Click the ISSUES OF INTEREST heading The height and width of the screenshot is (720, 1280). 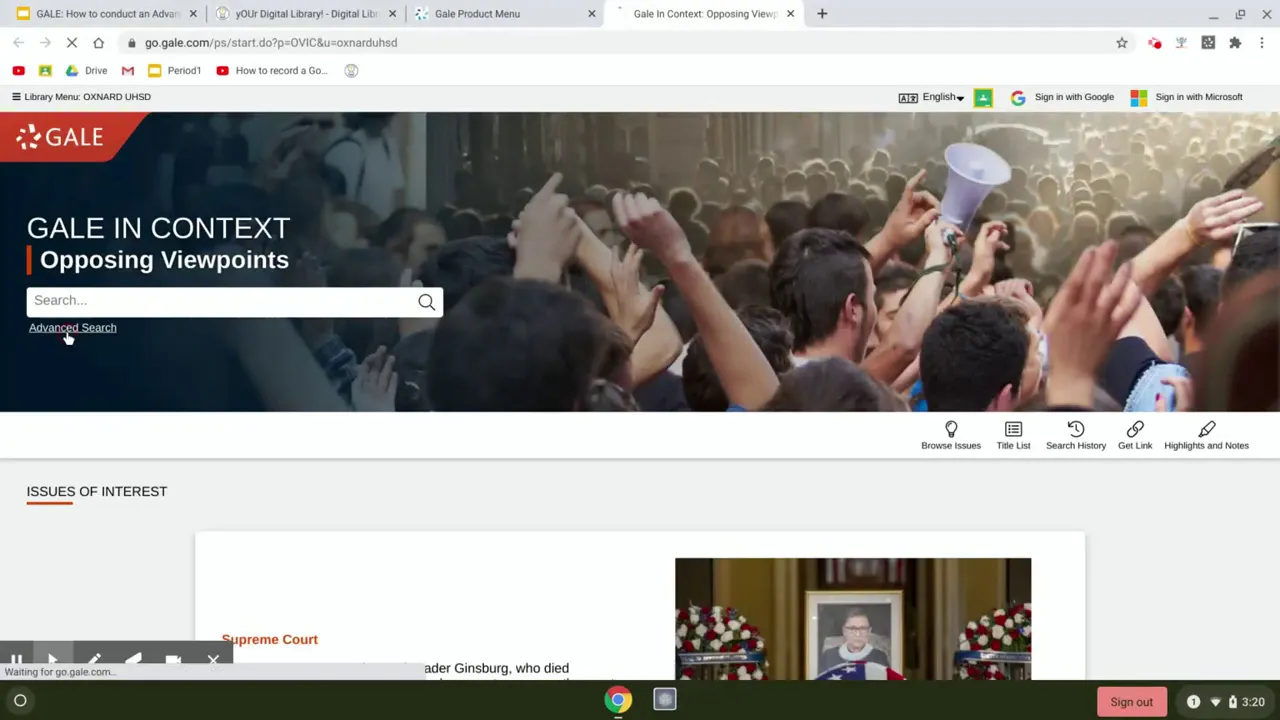(97, 492)
